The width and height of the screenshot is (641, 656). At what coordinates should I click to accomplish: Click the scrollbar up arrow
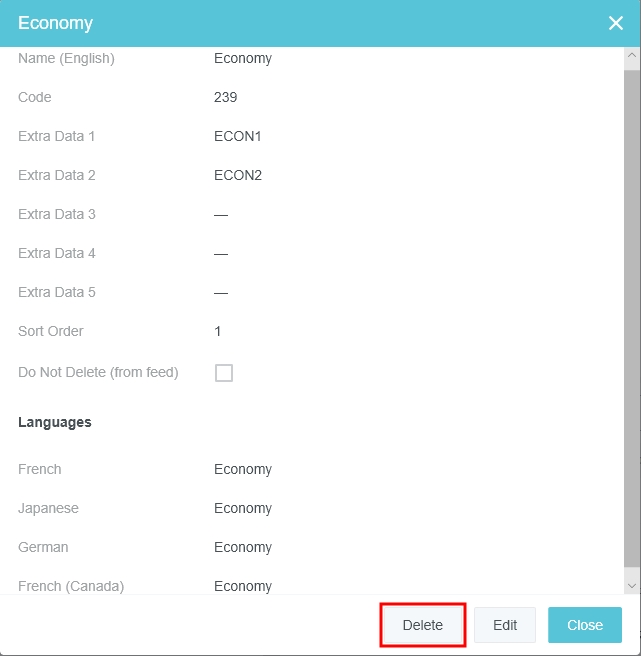click(x=631, y=58)
